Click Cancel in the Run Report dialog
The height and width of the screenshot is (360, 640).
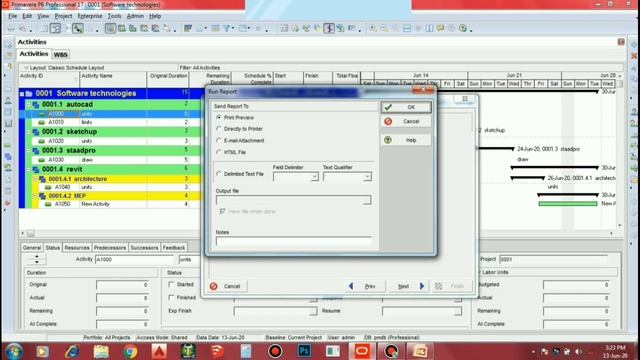point(406,121)
